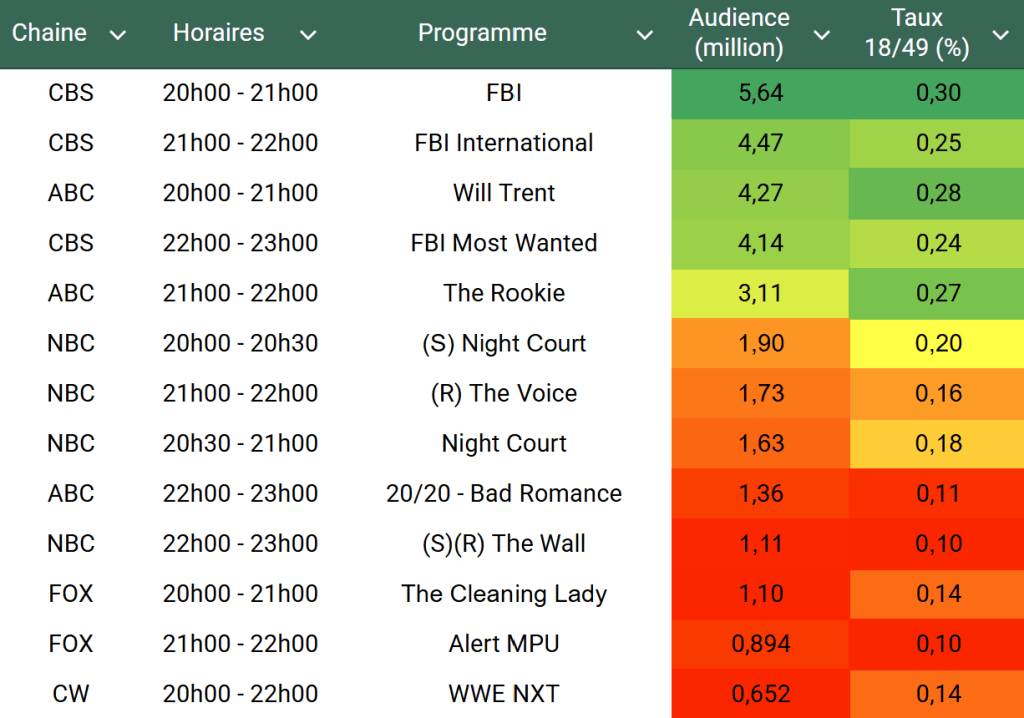This screenshot has height=718, width=1024.
Task: Click the FBI Most Wanted cell
Action: (x=504, y=243)
